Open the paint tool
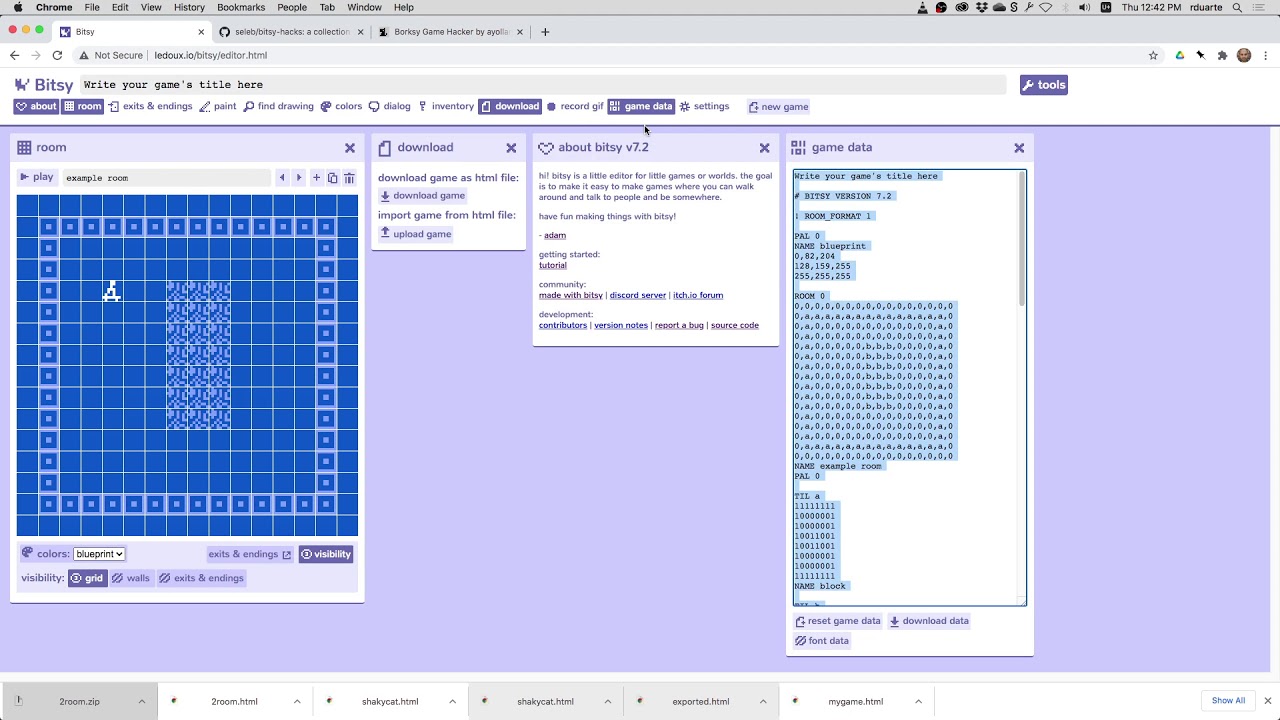The width and height of the screenshot is (1280, 720). [218, 106]
